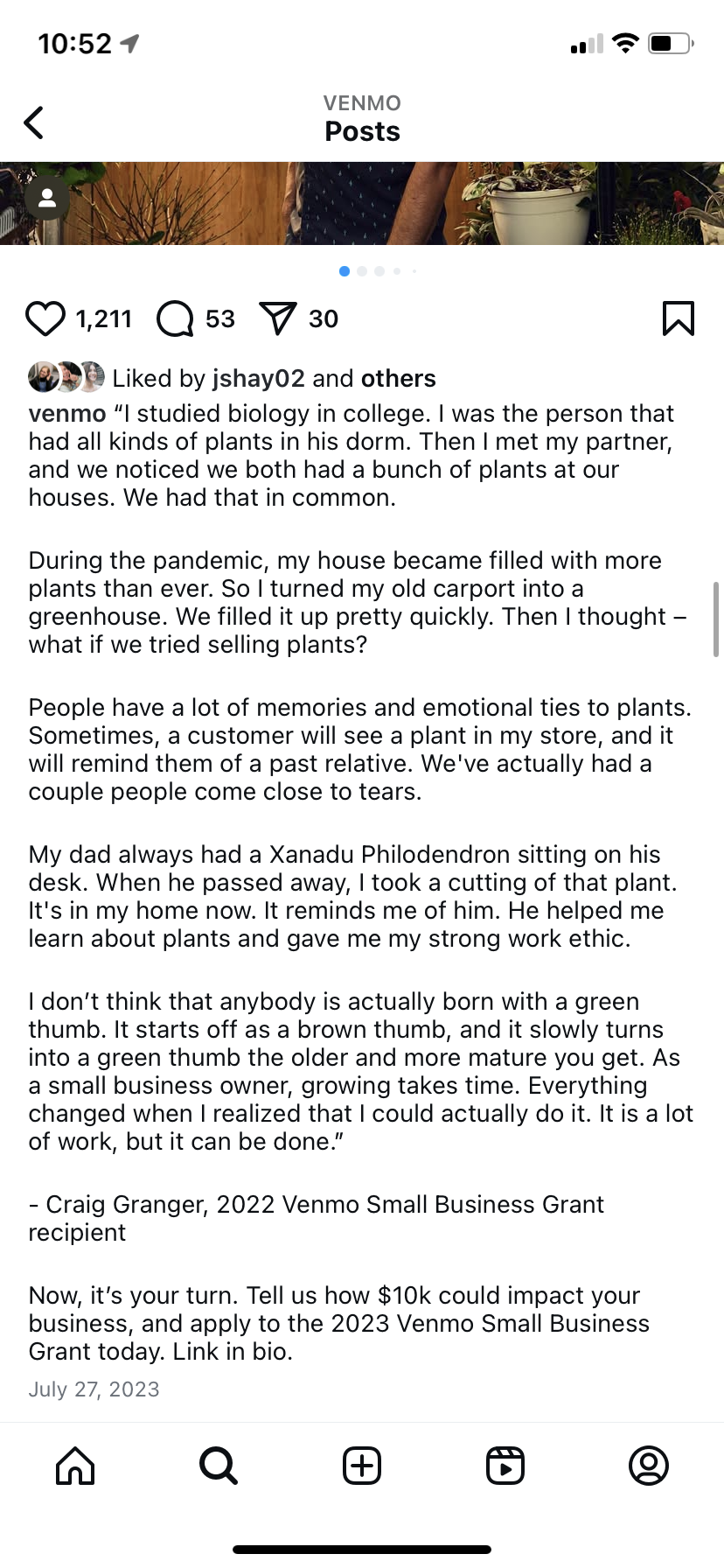Open the Search and Explore tab
The height and width of the screenshot is (1568, 724).
tap(219, 1465)
